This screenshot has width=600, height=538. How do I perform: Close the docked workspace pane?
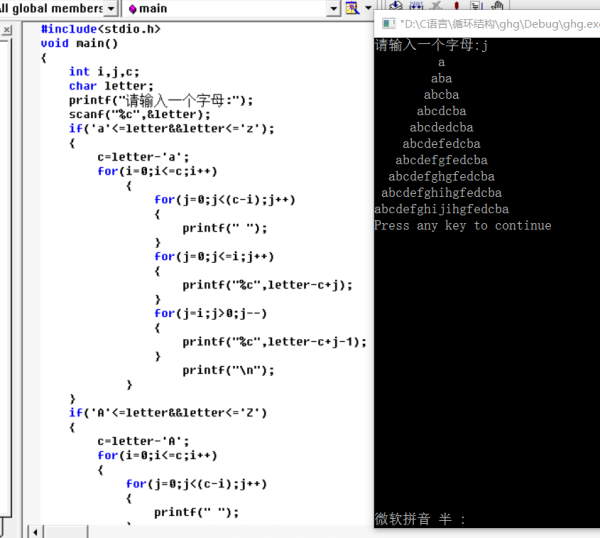7,30
